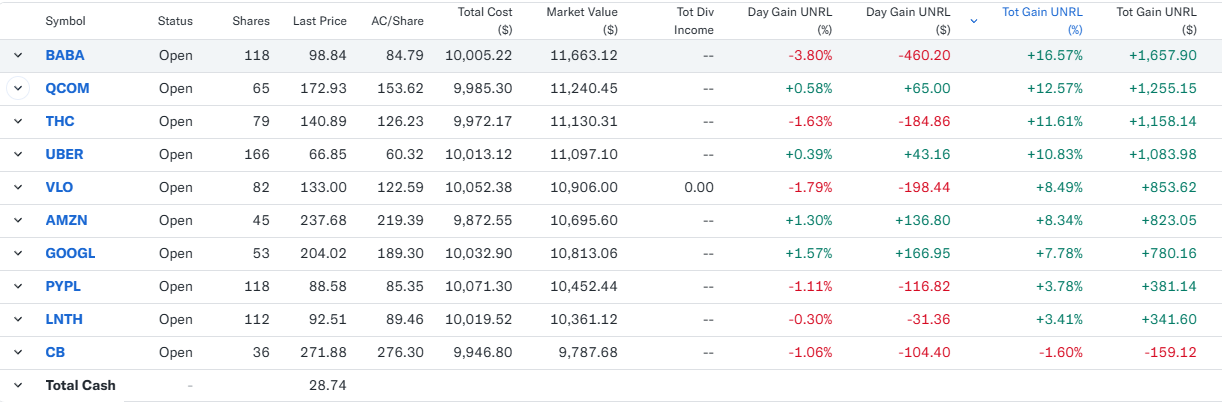Expand the Total Cash row chevron
The height and width of the screenshot is (402, 1222).
(x=17, y=386)
